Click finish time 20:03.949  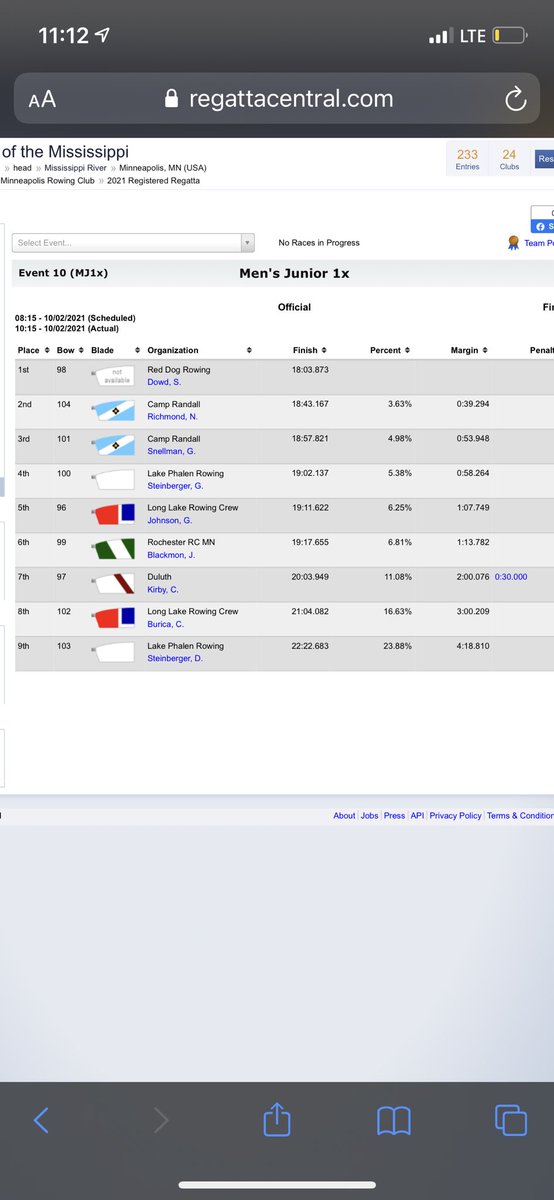pyautogui.click(x=311, y=577)
